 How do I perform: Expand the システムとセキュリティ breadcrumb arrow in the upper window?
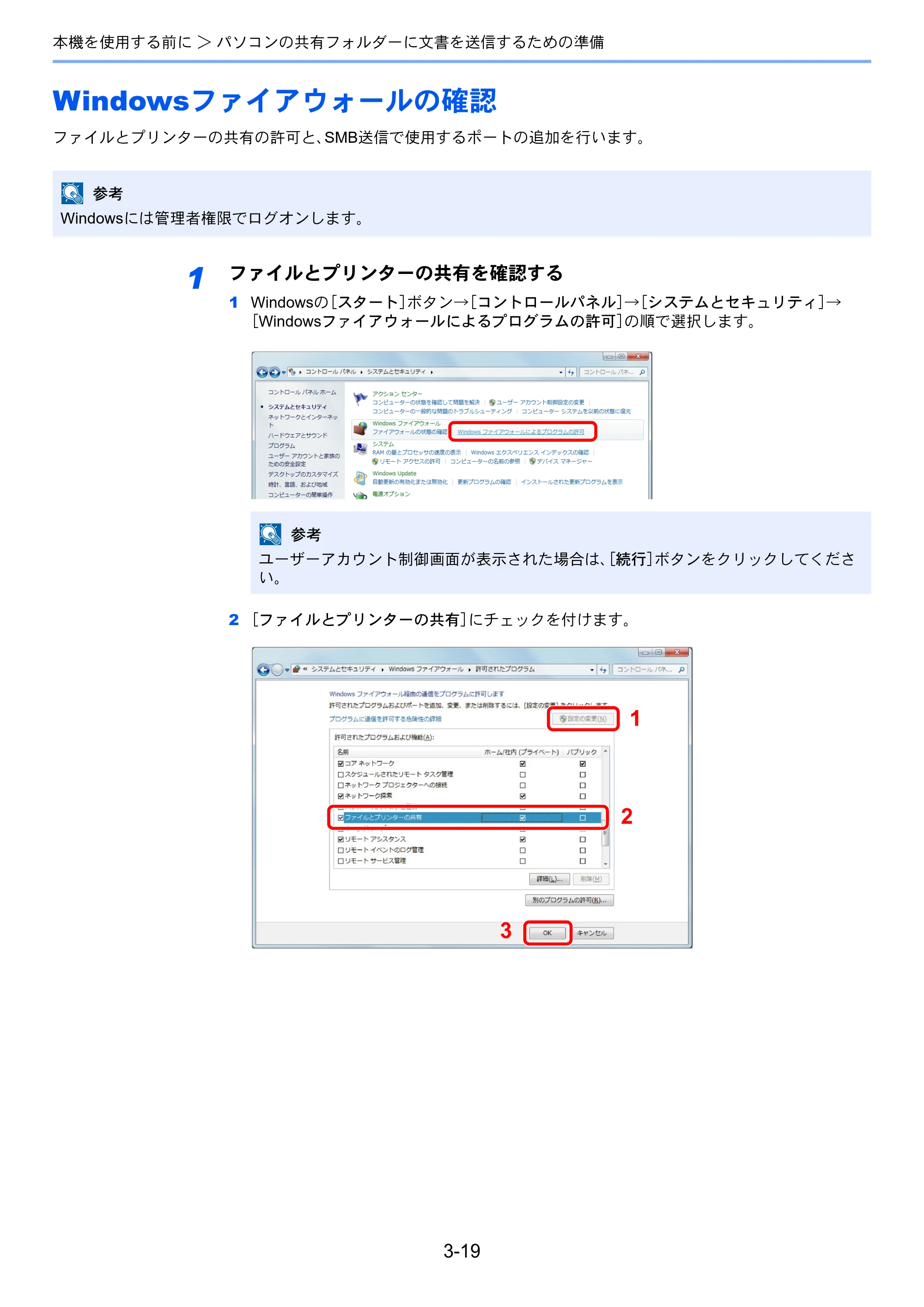432,372
